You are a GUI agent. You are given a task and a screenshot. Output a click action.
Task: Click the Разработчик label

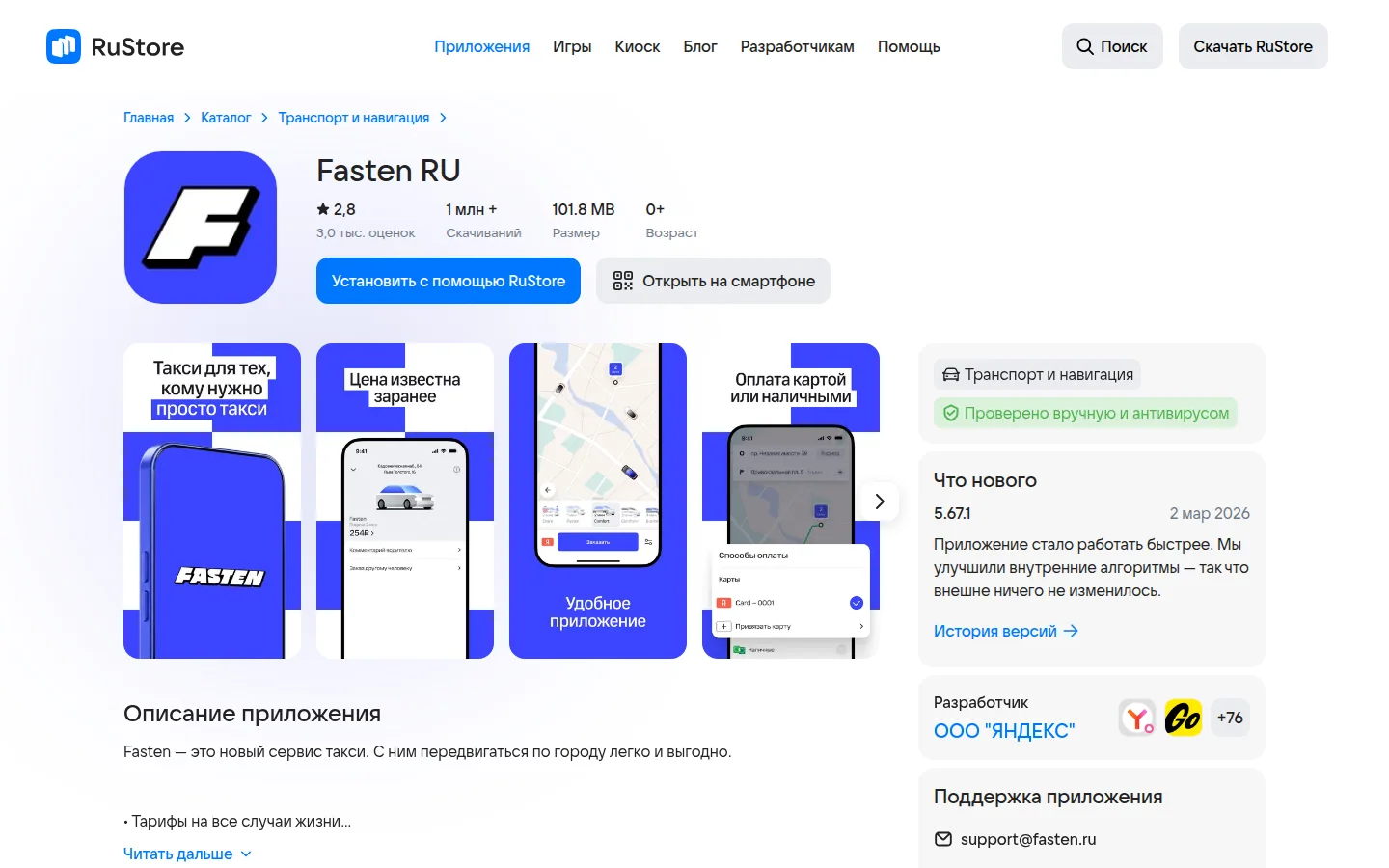pyautogui.click(x=981, y=702)
